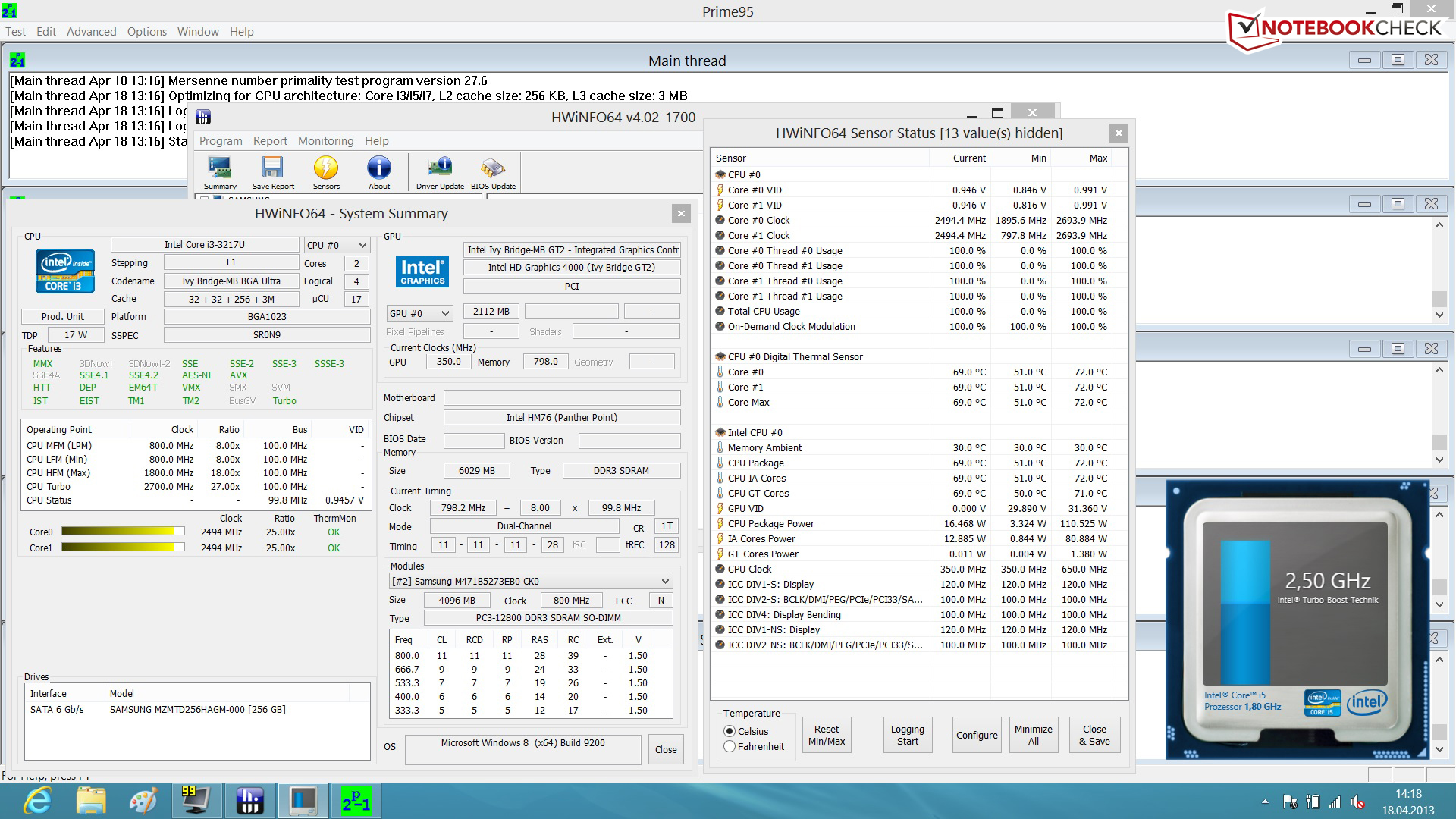The image size is (1456, 819).
Task: Click the Logging Start button
Action: 907,735
